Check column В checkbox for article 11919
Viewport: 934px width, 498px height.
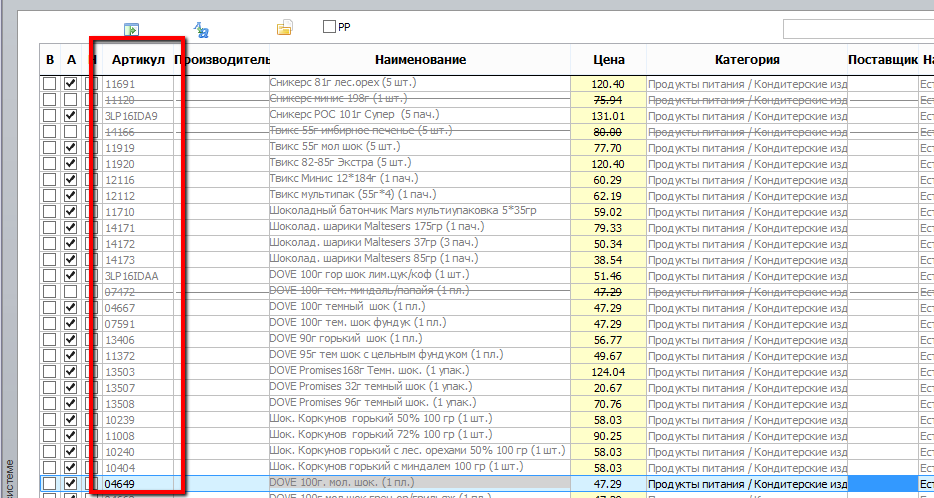click(49, 148)
